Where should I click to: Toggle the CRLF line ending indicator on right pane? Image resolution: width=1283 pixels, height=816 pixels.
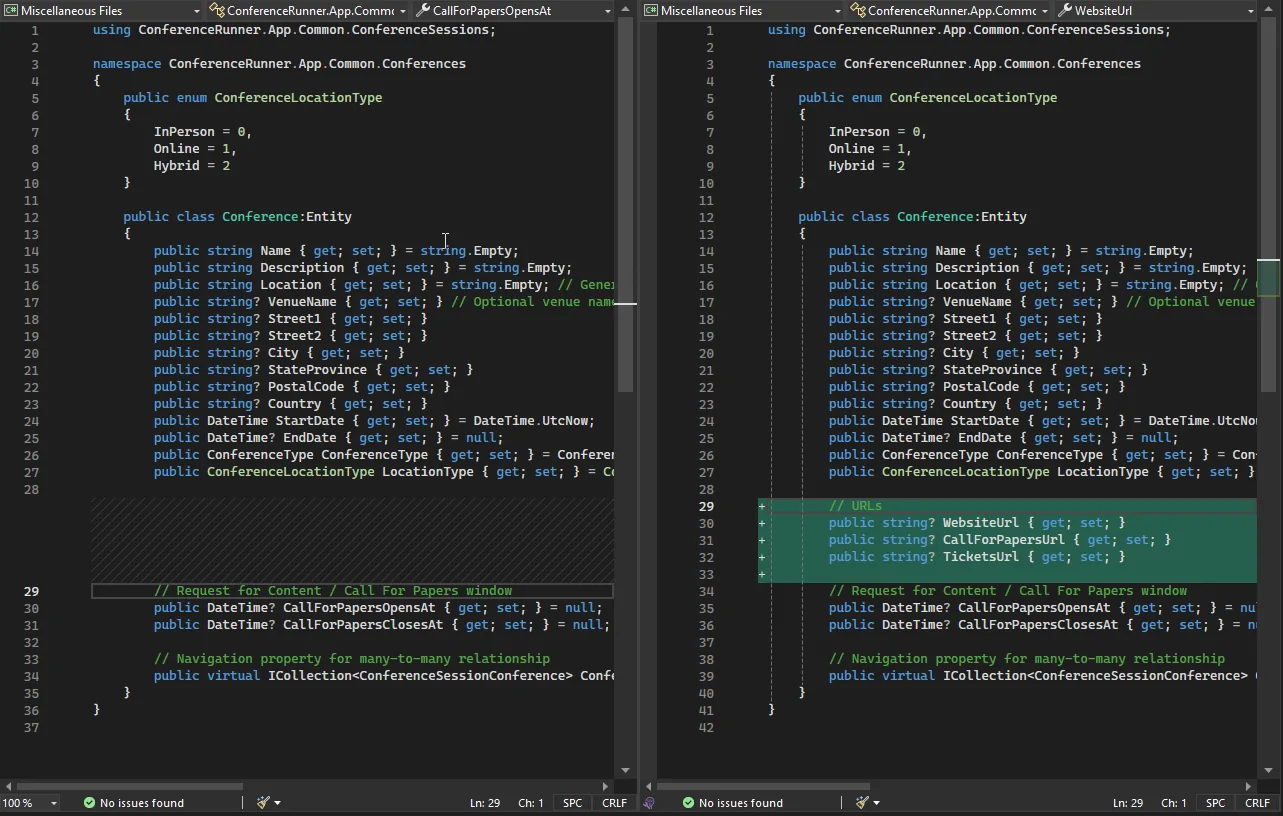[1256, 802]
